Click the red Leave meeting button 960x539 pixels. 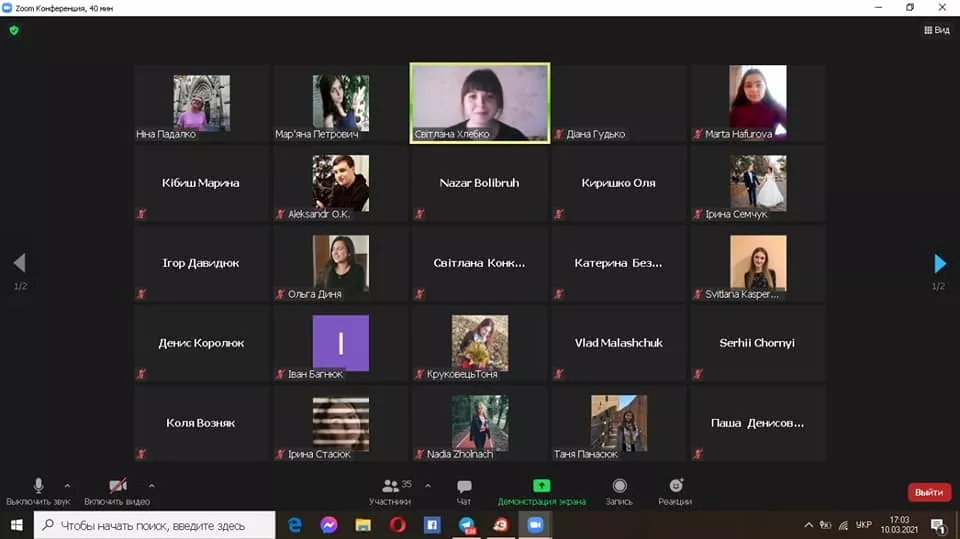(x=928, y=492)
